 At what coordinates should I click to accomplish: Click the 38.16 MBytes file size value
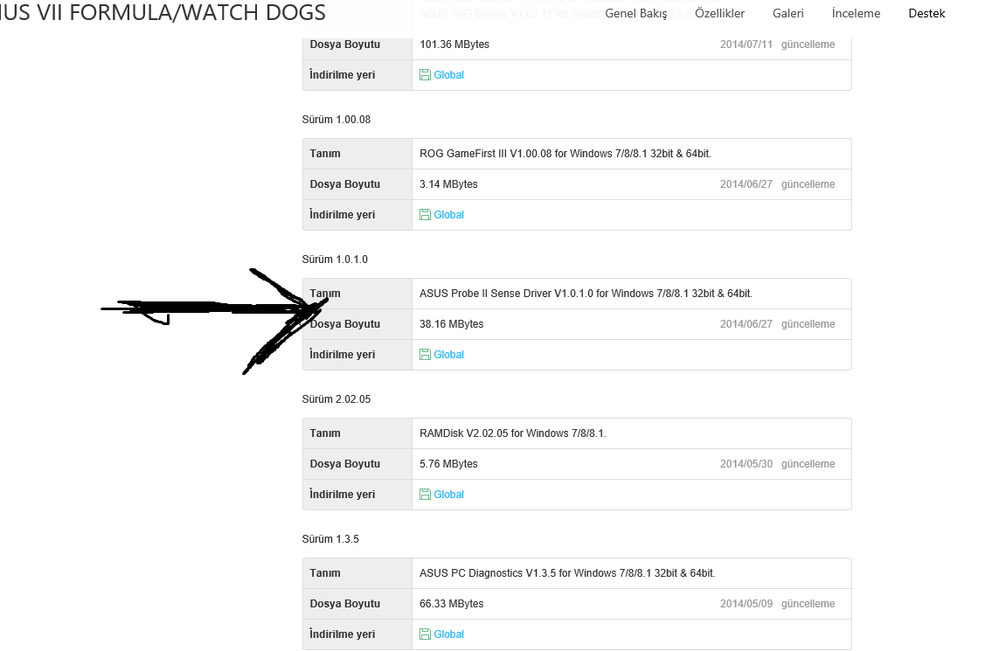click(x=451, y=324)
